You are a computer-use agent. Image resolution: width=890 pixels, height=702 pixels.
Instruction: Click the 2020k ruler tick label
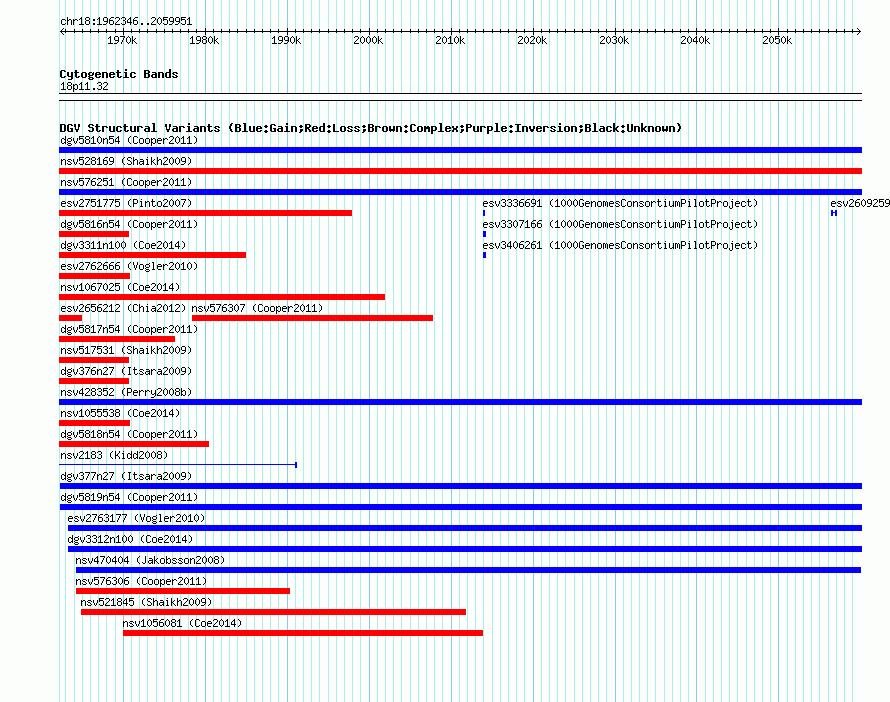(x=532, y=40)
